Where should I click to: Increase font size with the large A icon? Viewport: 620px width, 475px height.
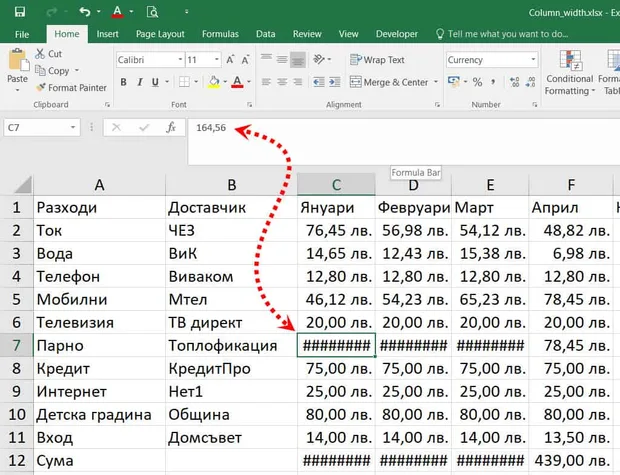230,60
